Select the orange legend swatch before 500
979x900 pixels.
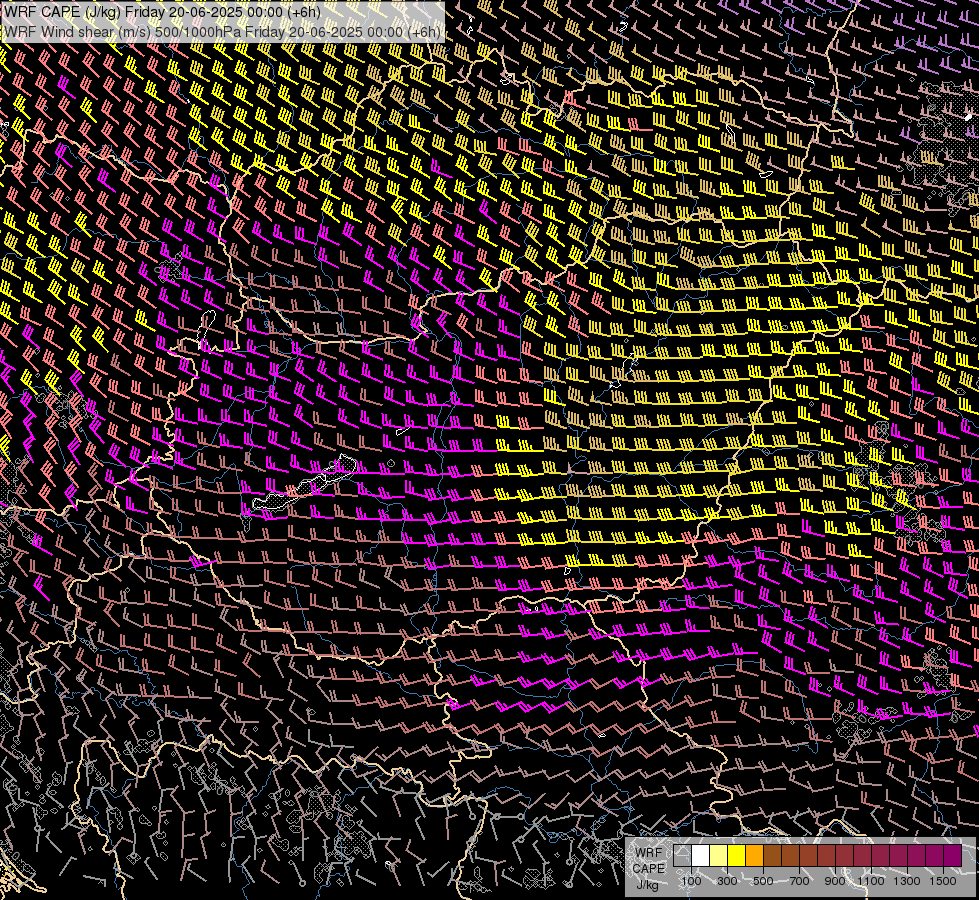754,855
